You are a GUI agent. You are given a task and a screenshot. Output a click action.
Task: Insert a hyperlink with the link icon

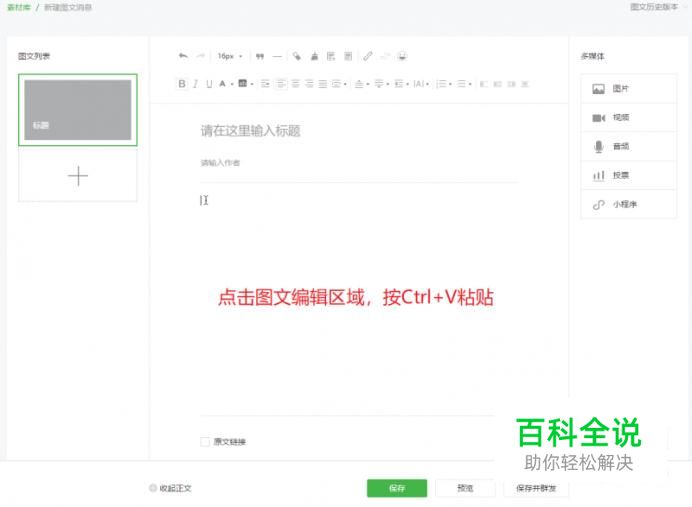point(368,56)
